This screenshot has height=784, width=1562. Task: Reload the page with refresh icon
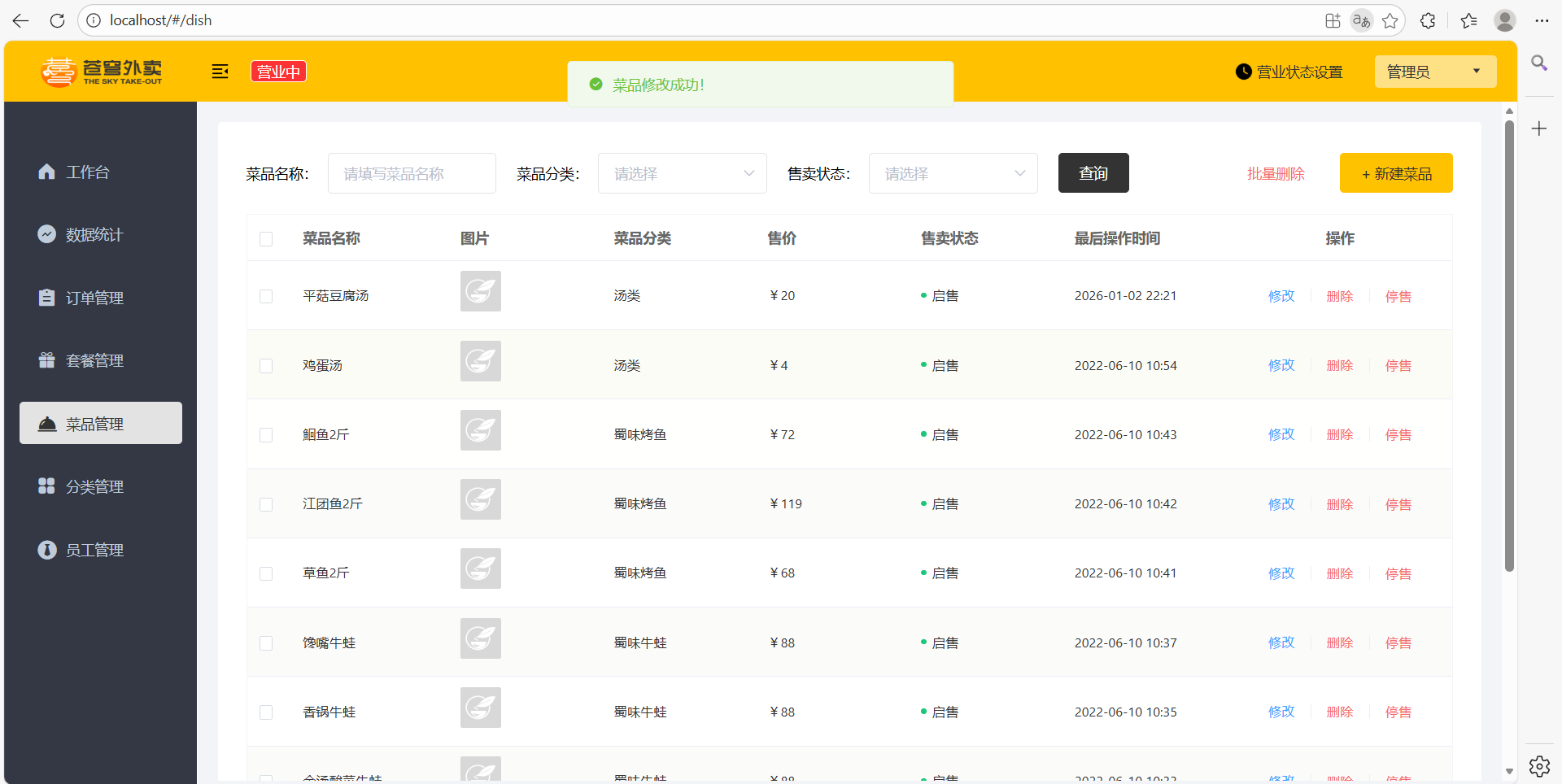point(57,20)
